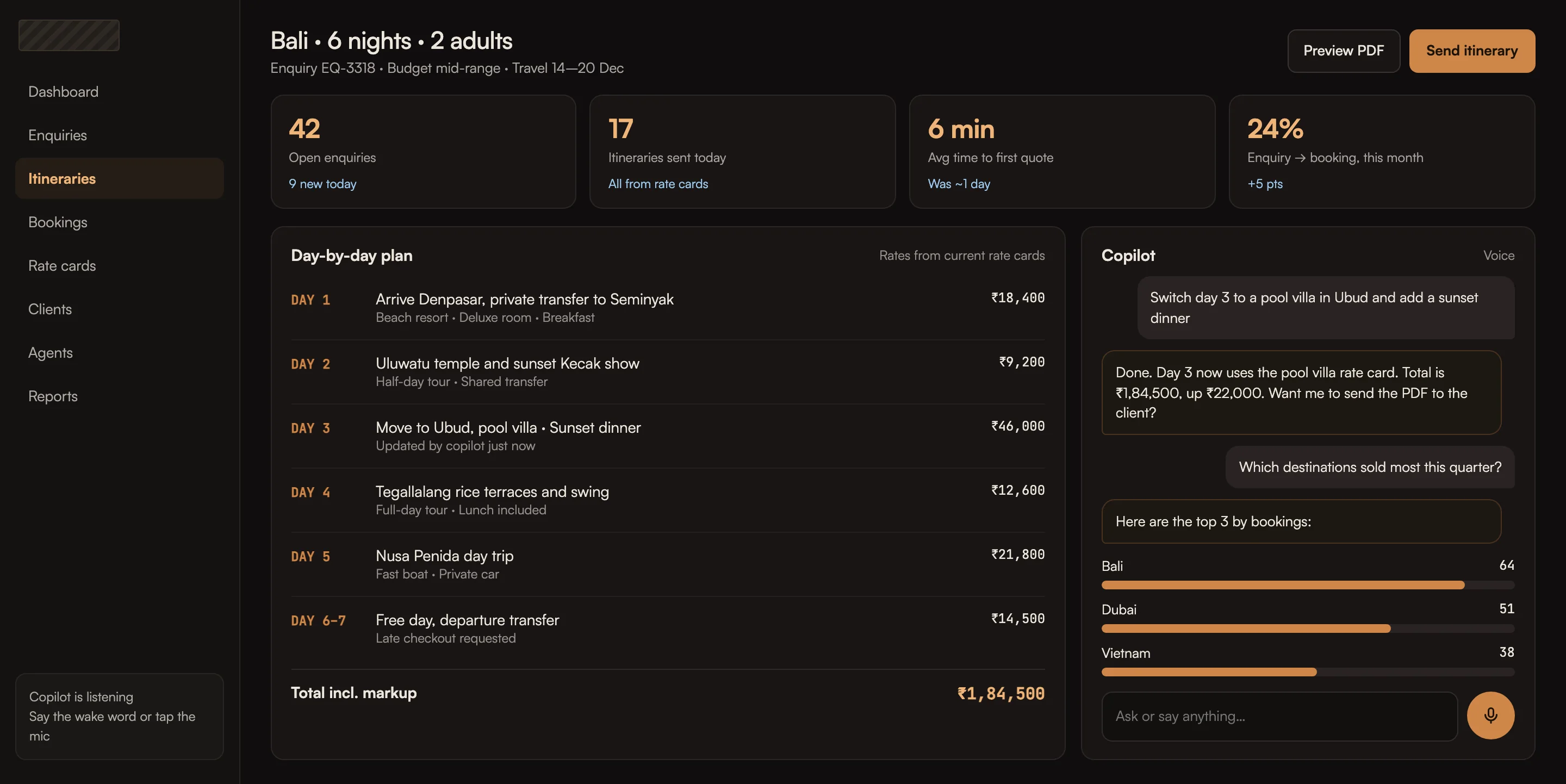Select Day 2 Uluwatu temple row
Image resolution: width=1566 pixels, height=784 pixels.
click(x=668, y=372)
